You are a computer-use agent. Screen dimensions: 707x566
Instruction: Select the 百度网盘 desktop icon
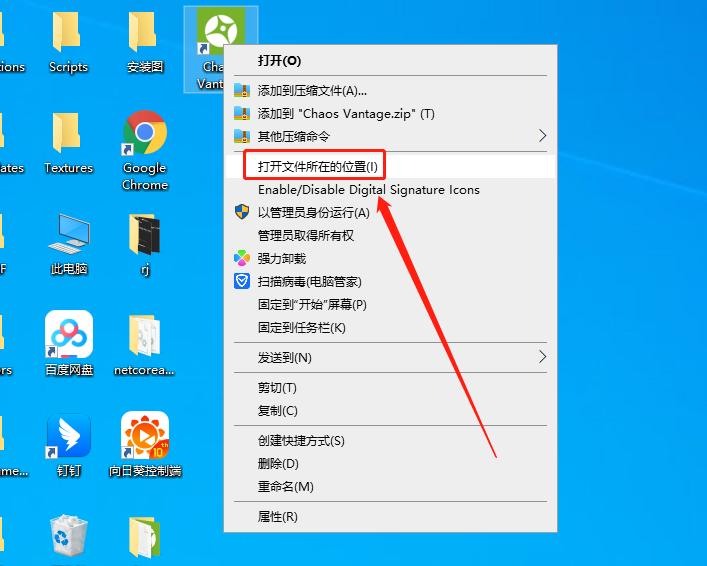(69, 334)
